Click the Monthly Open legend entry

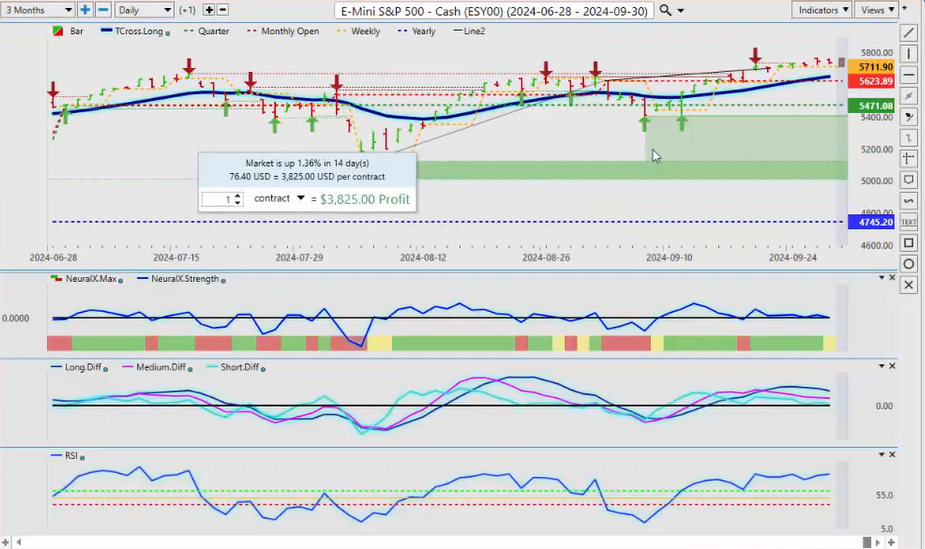tap(283, 31)
